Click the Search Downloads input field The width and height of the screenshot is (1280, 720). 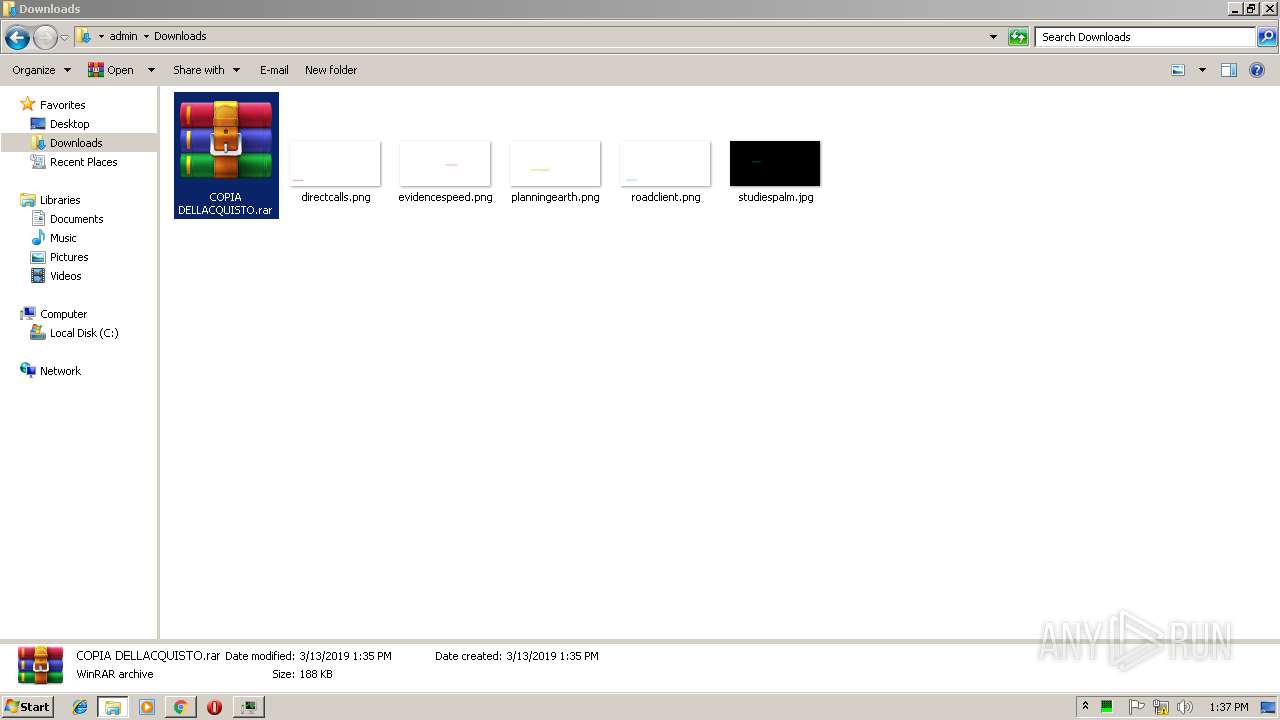(1145, 37)
